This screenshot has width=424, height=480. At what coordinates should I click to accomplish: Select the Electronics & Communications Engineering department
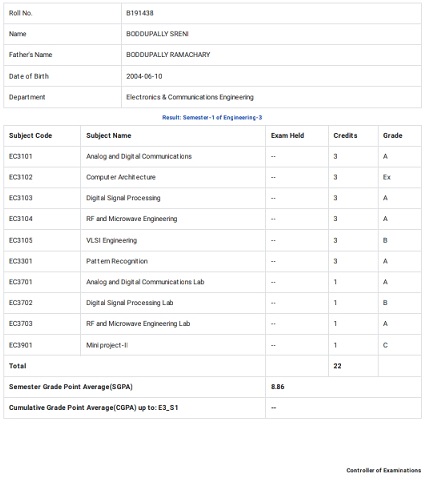pos(190,97)
